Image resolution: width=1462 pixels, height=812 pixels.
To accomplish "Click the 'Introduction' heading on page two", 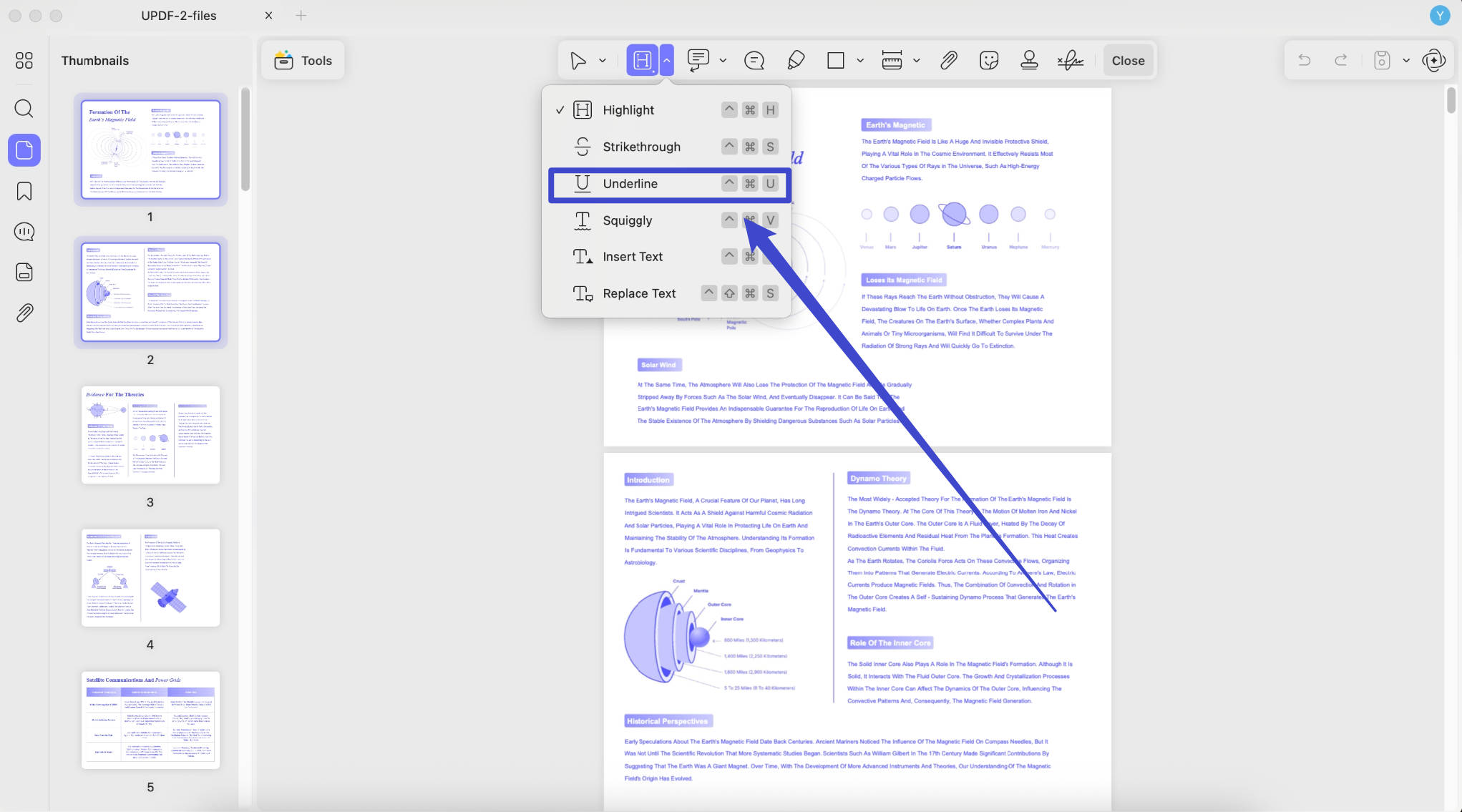I will click(648, 480).
